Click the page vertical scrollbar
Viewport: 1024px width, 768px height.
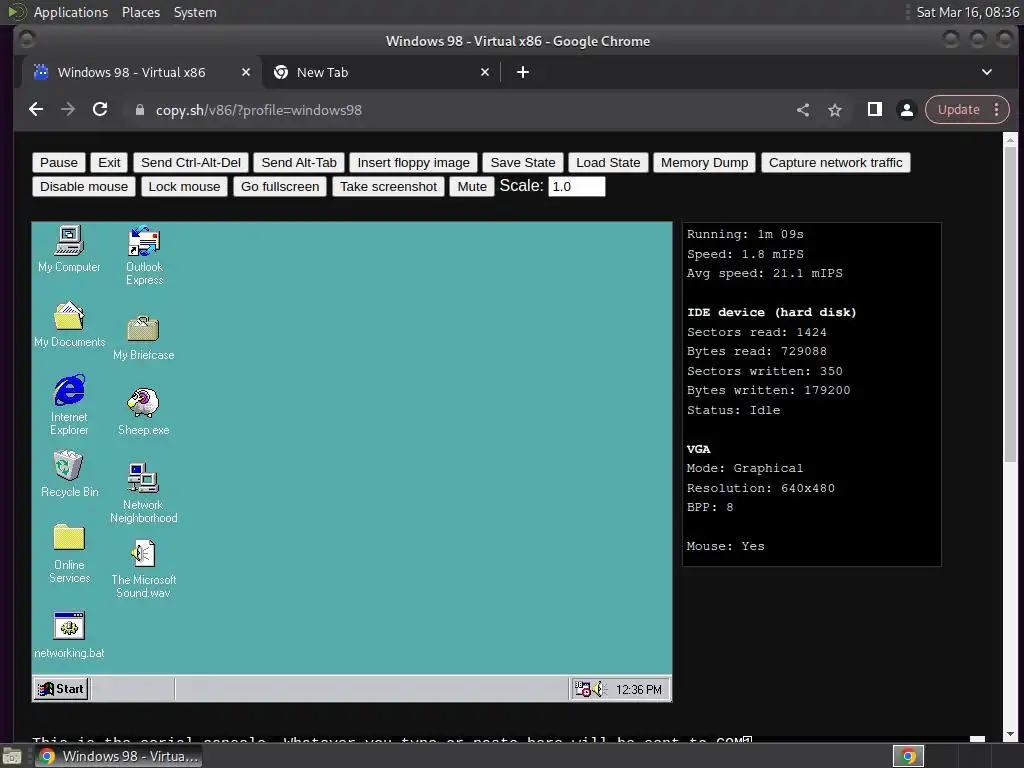(1010, 303)
